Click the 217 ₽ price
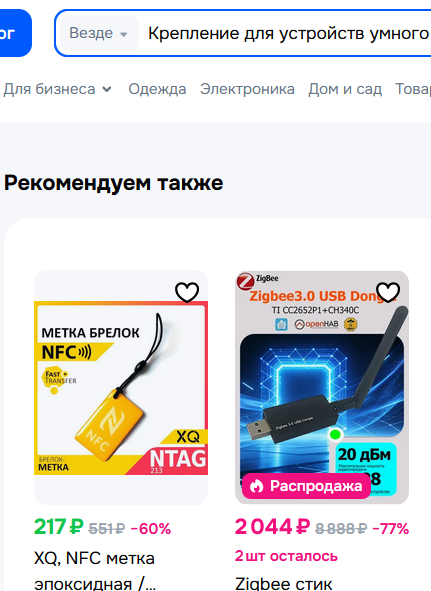 coord(58,527)
